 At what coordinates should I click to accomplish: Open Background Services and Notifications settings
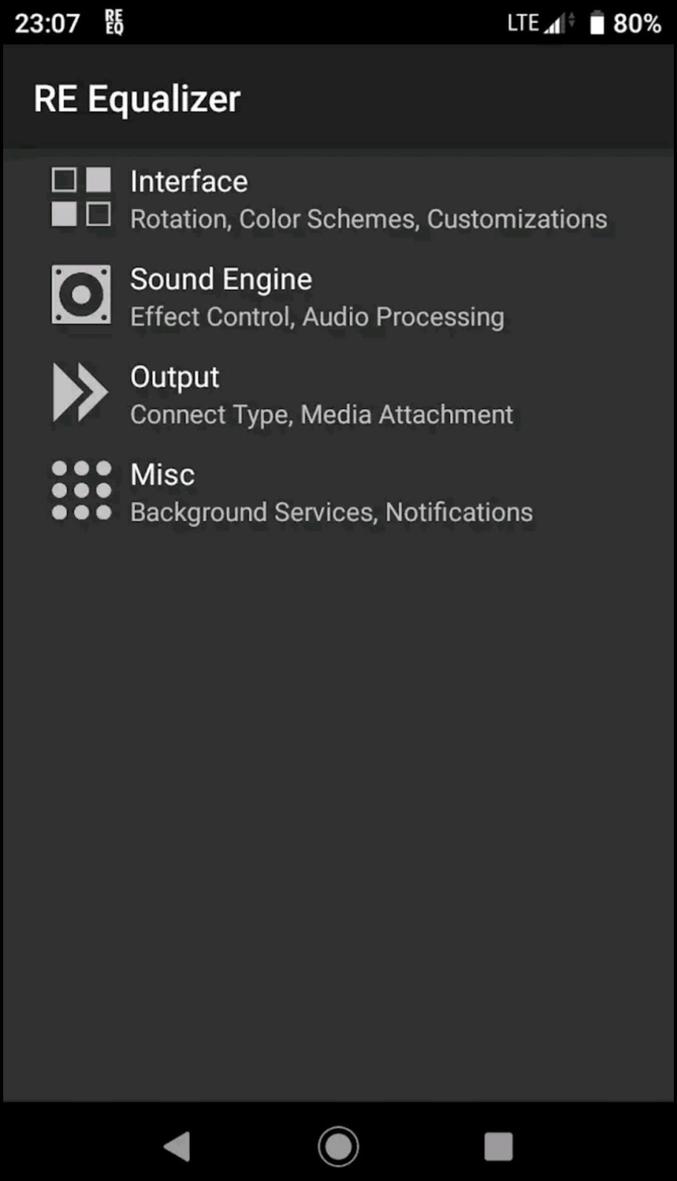(331, 511)
